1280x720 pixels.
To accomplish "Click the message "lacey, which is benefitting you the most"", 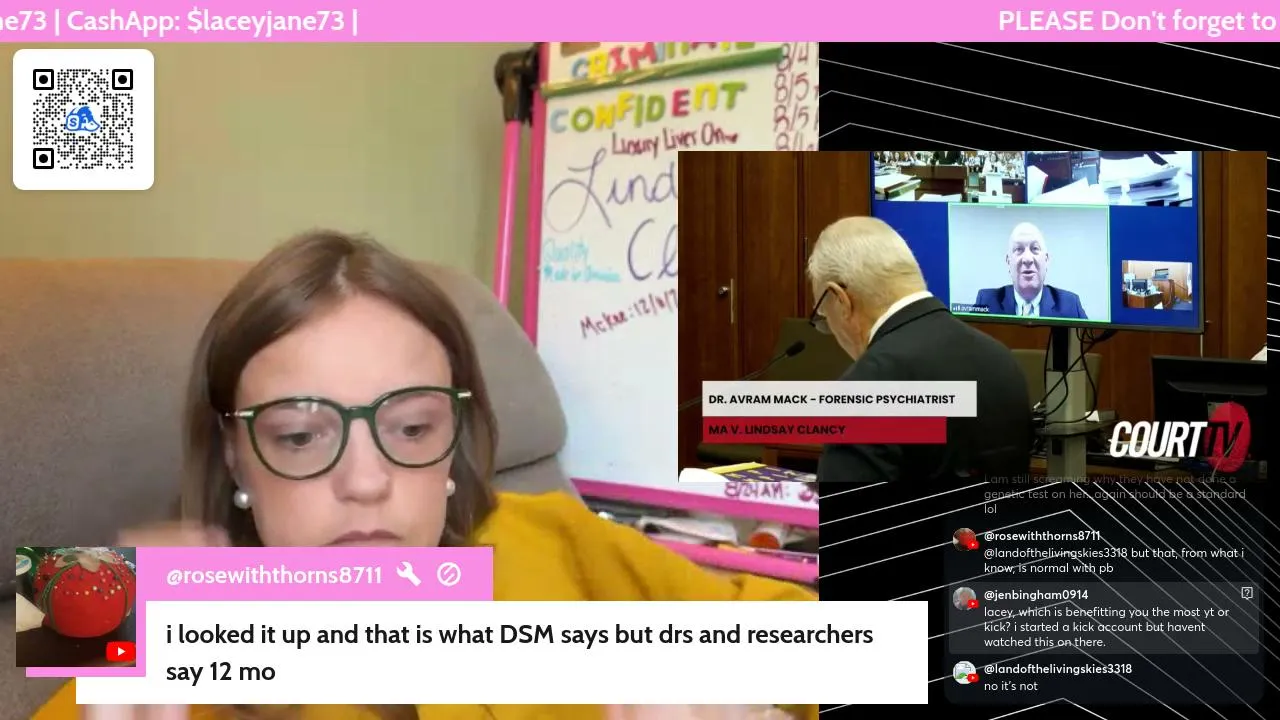I will (1107, 627).
